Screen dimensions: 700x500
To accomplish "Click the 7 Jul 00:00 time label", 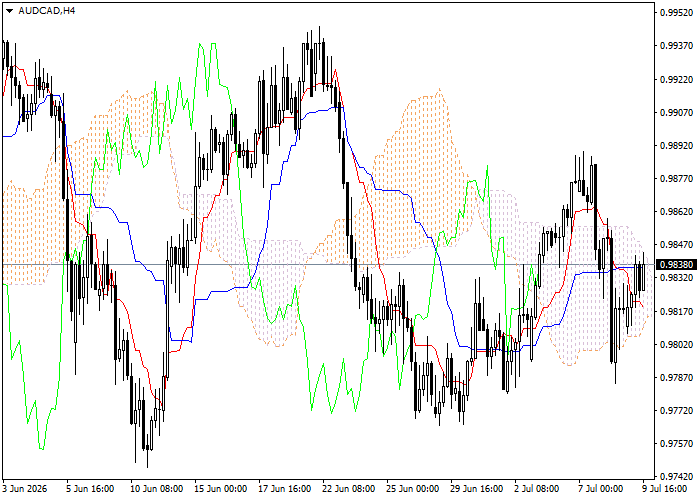I will point(601,489).
